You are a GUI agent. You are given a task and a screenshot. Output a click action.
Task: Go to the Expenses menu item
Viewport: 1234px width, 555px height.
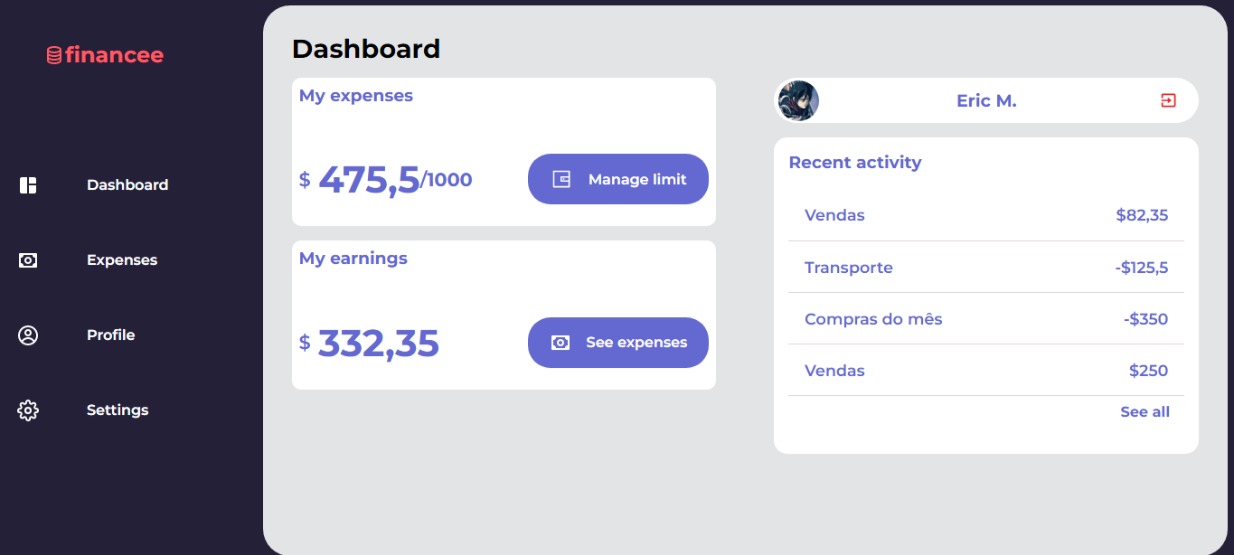pos(122,260)
